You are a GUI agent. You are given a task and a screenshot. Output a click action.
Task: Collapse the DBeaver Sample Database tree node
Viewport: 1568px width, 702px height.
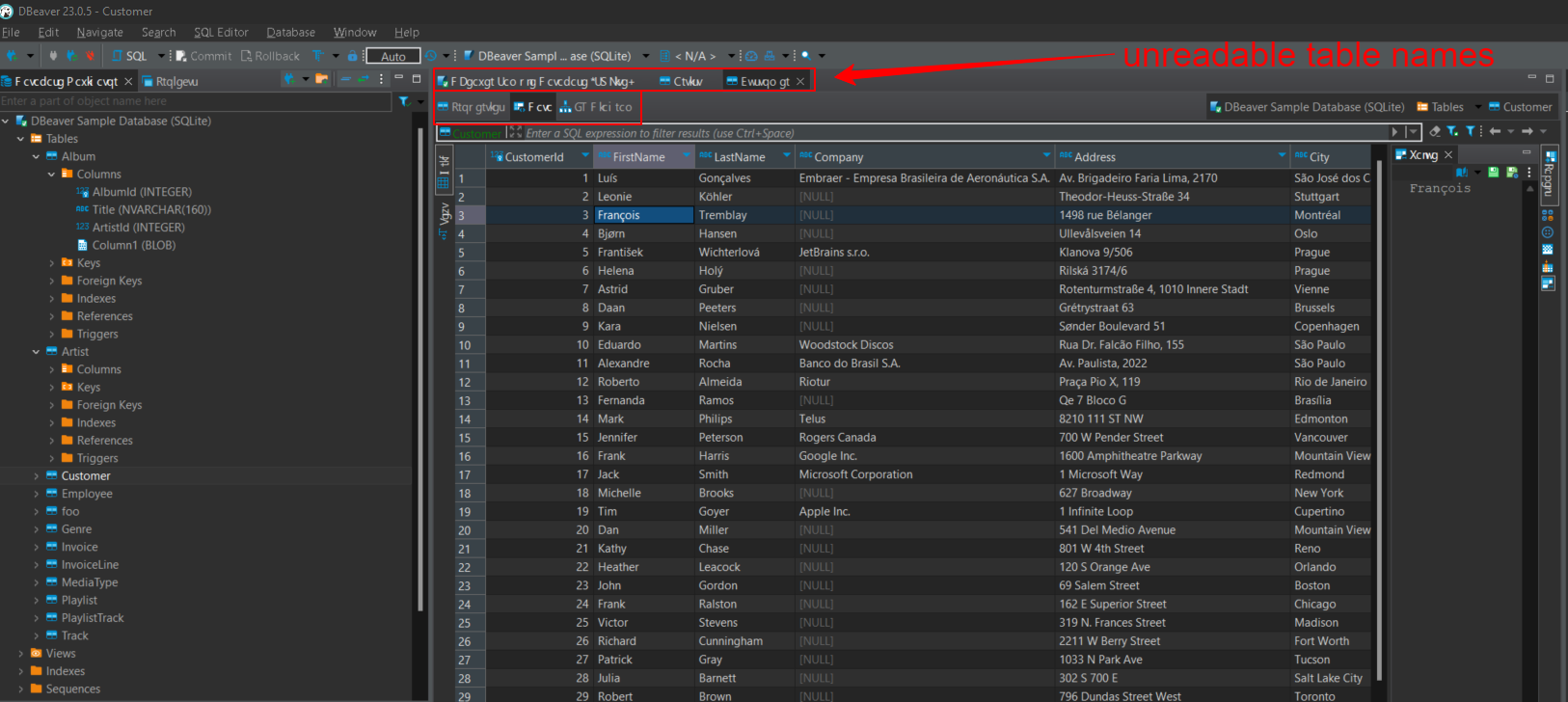point(6,121)
